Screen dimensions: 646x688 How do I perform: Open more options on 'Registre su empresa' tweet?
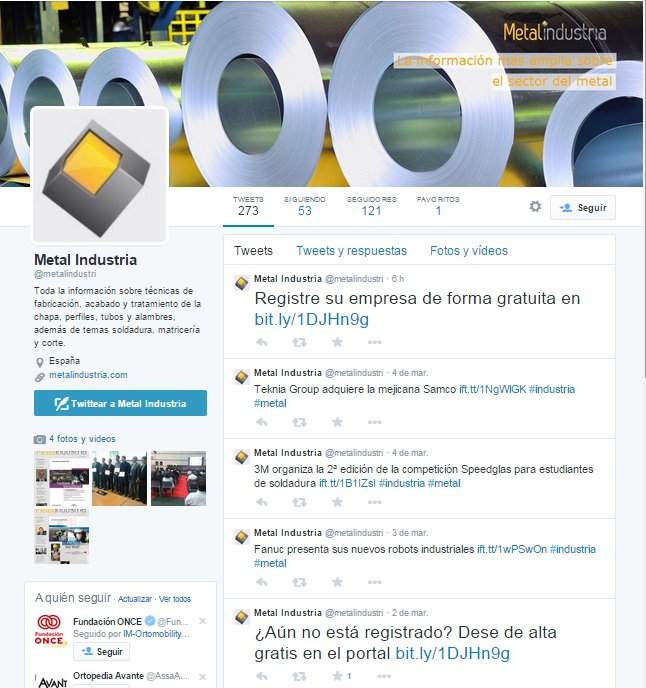pos(374,342)
